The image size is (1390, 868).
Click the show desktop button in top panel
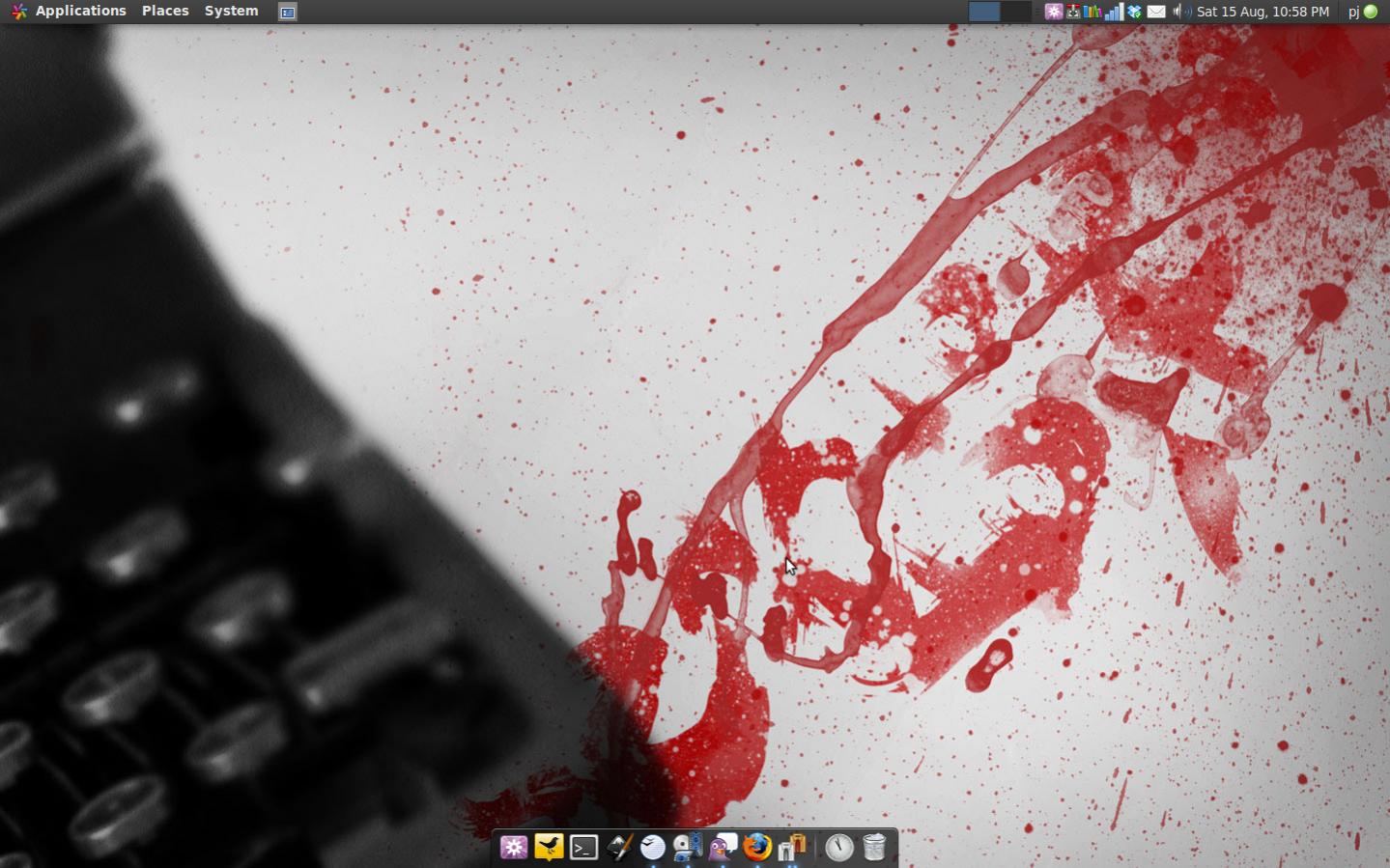click(x=287, y=12)
